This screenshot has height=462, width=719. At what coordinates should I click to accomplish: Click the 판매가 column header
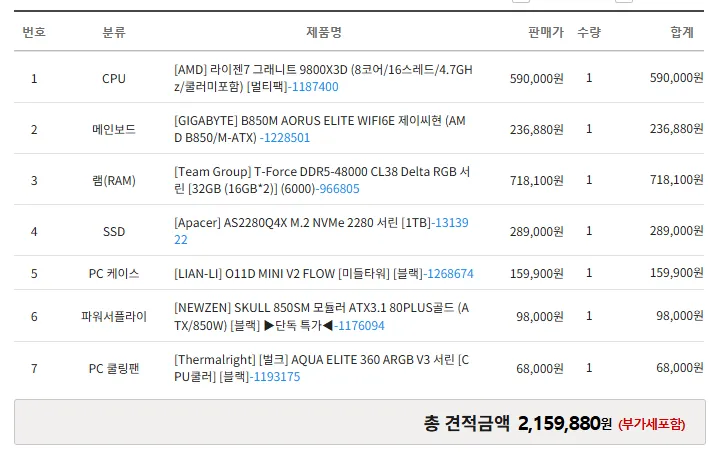[x=546, y=33]
